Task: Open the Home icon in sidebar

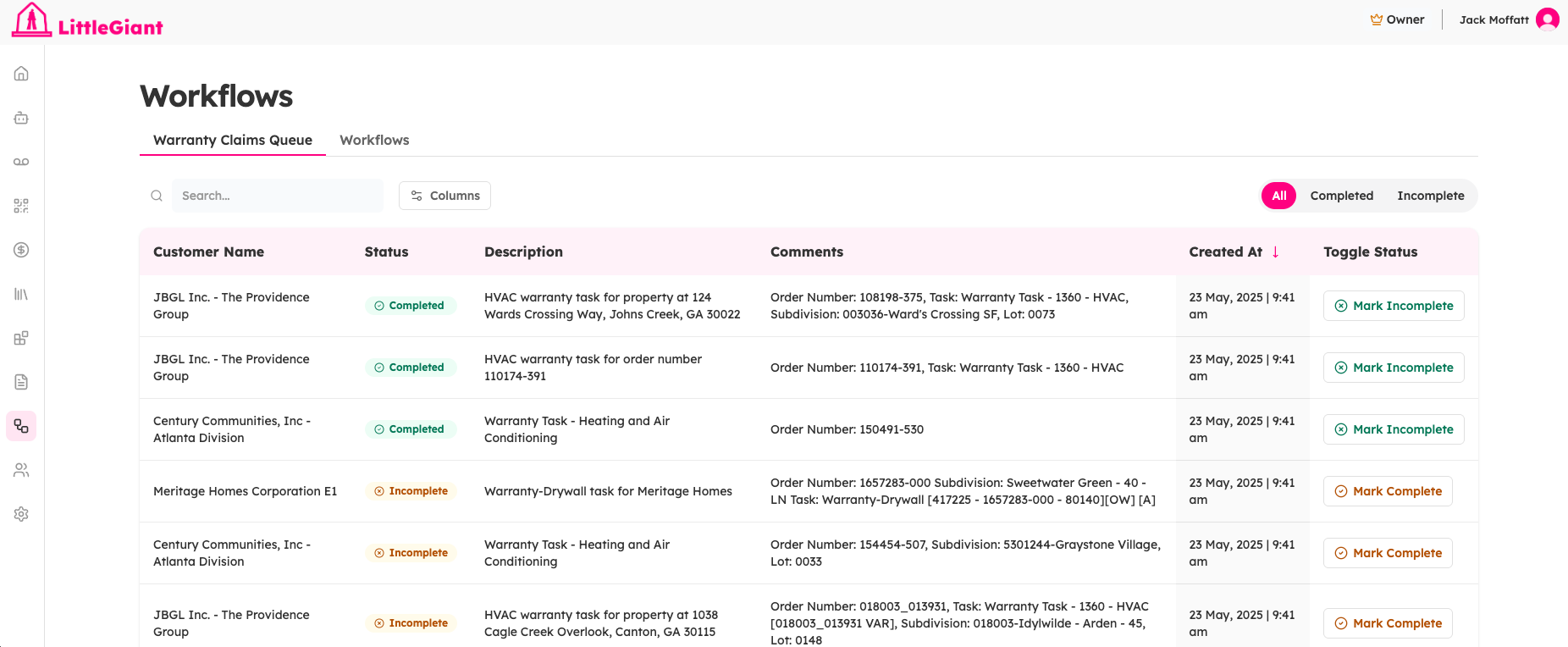Action: coord(21,74)
